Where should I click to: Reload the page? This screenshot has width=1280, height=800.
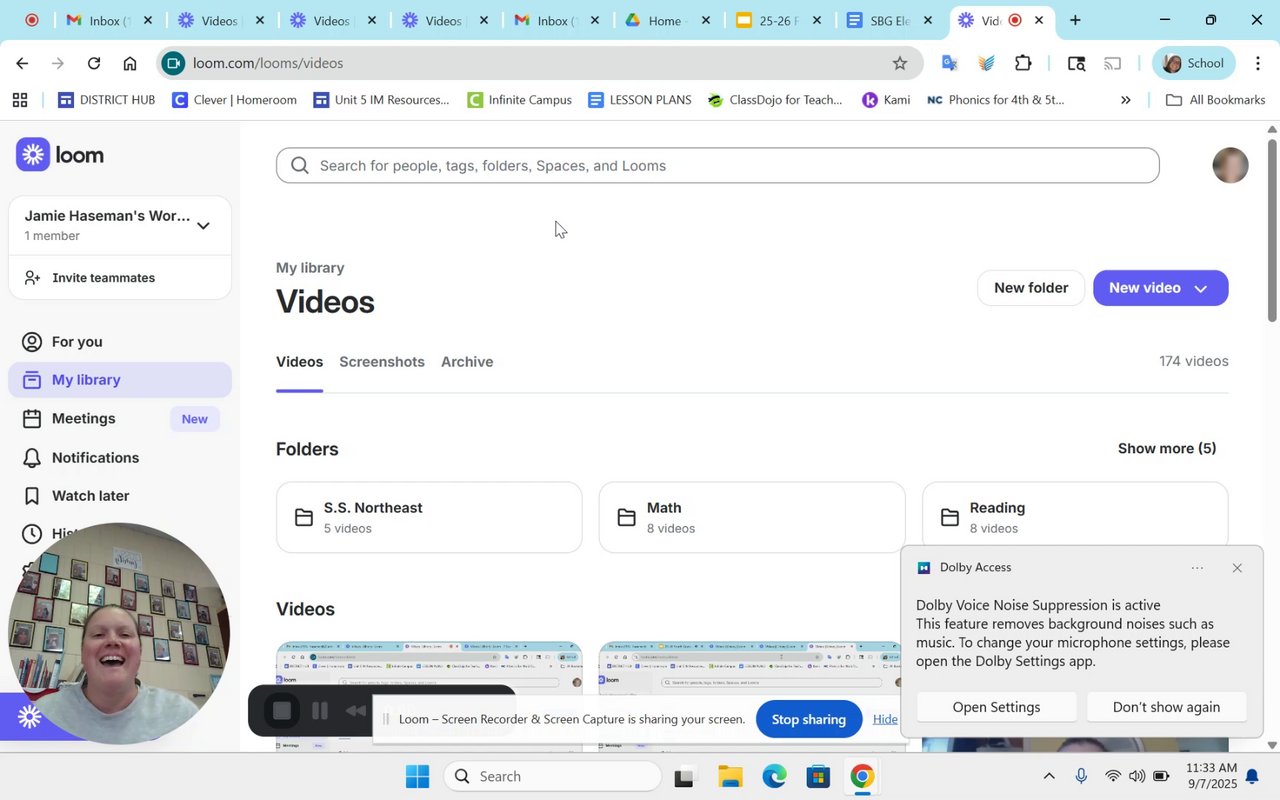tap(94, 63)
